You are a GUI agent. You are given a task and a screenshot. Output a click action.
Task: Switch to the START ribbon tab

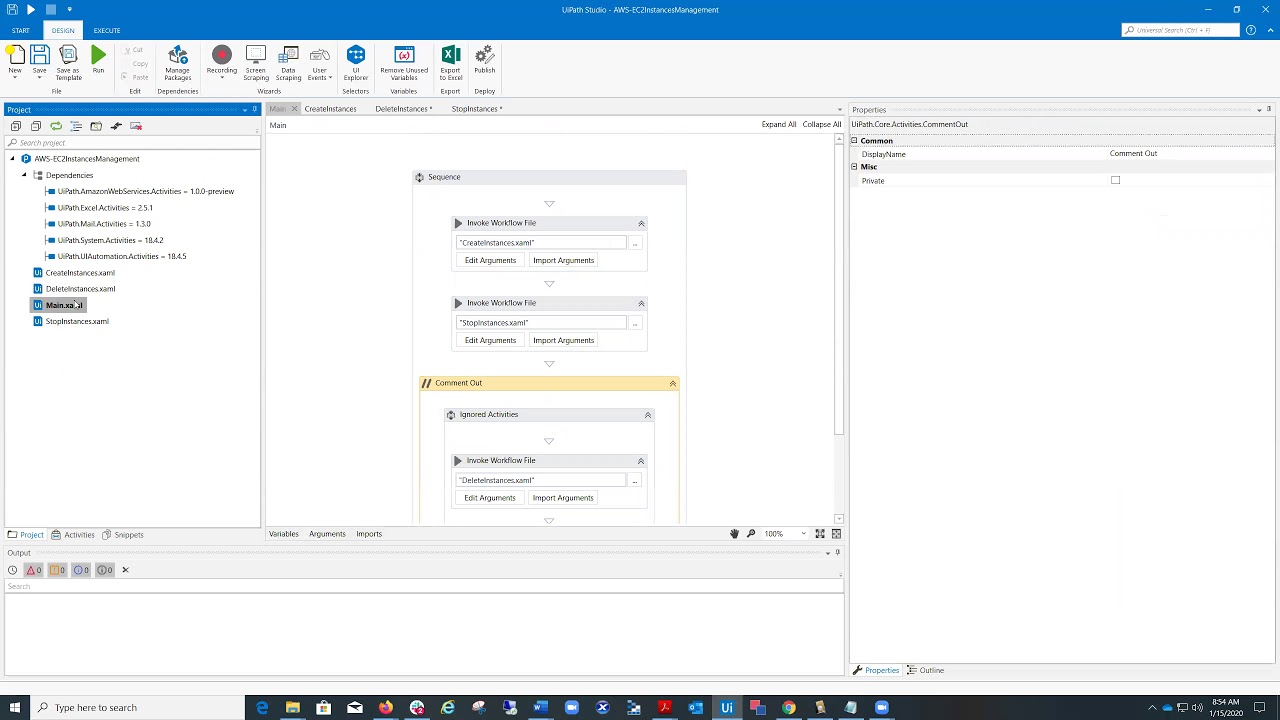20,31
